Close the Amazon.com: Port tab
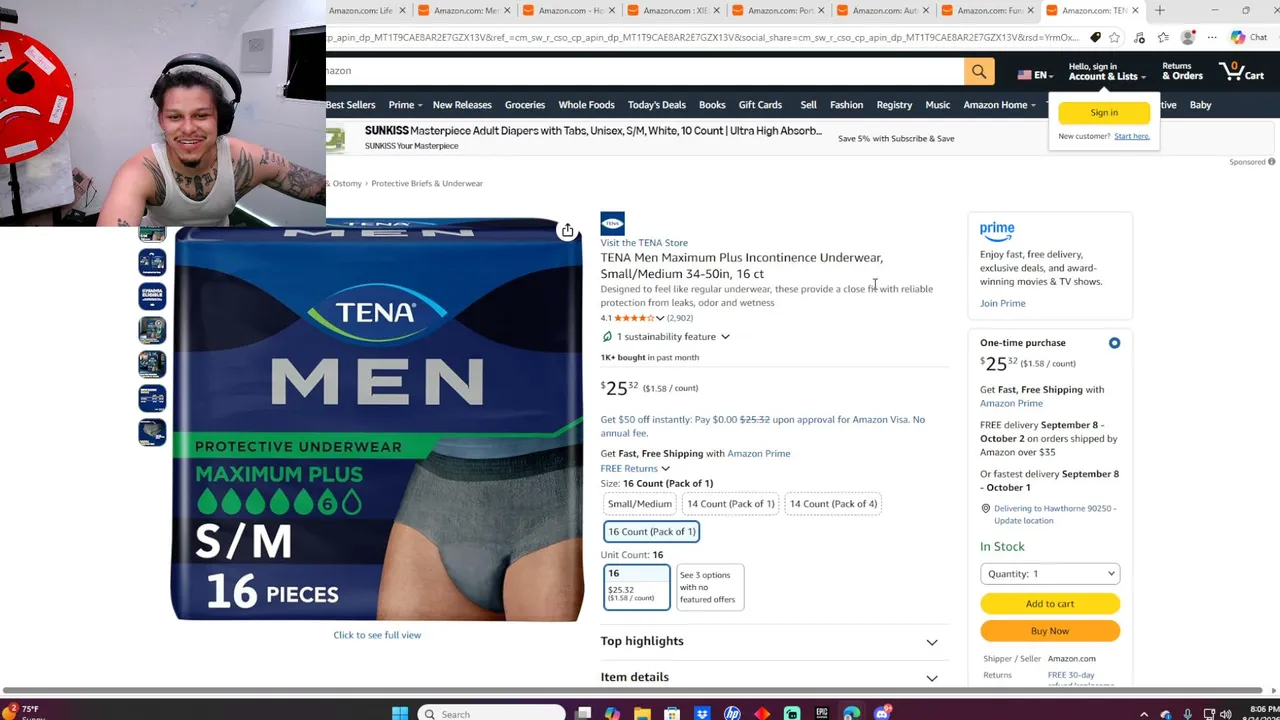Viewport: 1280px width, 720px height. click(822, 11)
